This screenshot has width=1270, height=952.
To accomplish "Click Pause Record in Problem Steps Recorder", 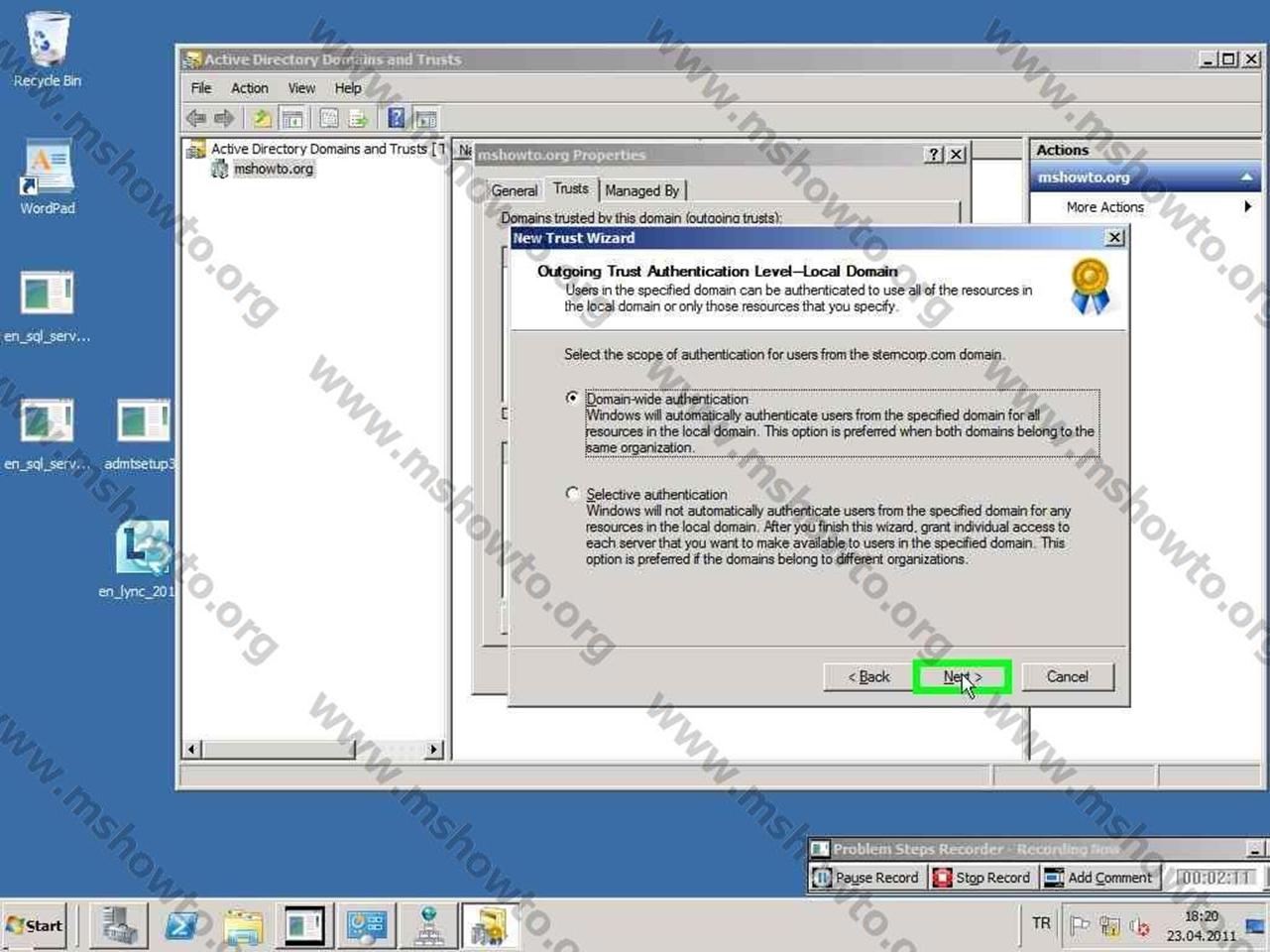I will (x=866, y=878).
